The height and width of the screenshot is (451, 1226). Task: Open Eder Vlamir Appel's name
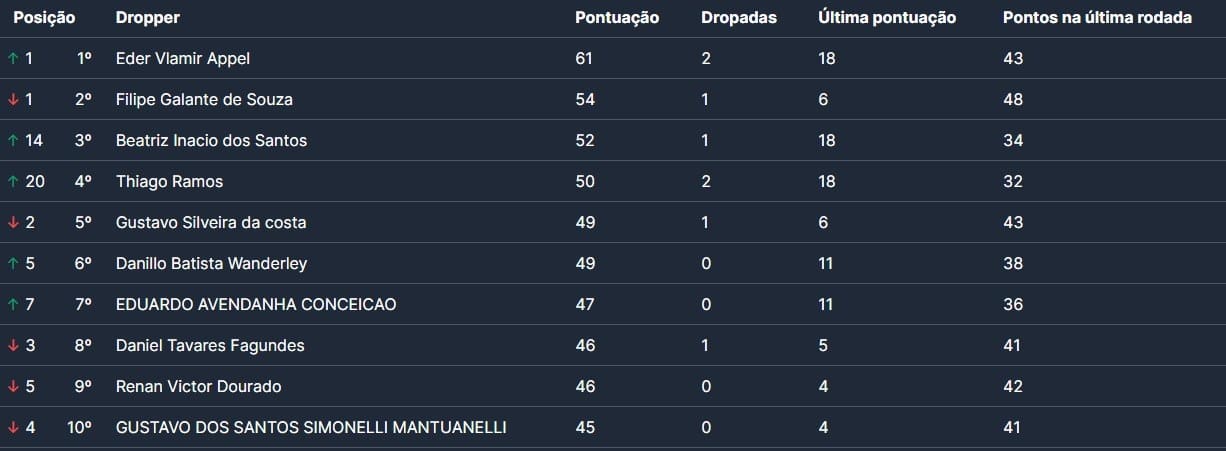(x=183, y=59)
